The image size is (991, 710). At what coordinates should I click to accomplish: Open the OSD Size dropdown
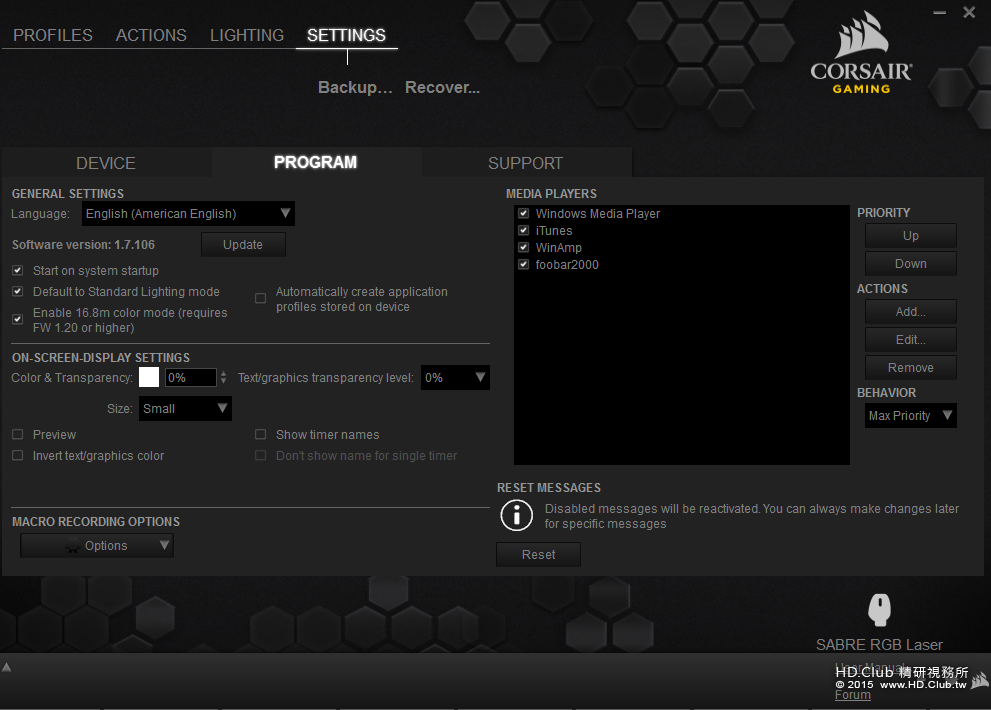(185, 408)
